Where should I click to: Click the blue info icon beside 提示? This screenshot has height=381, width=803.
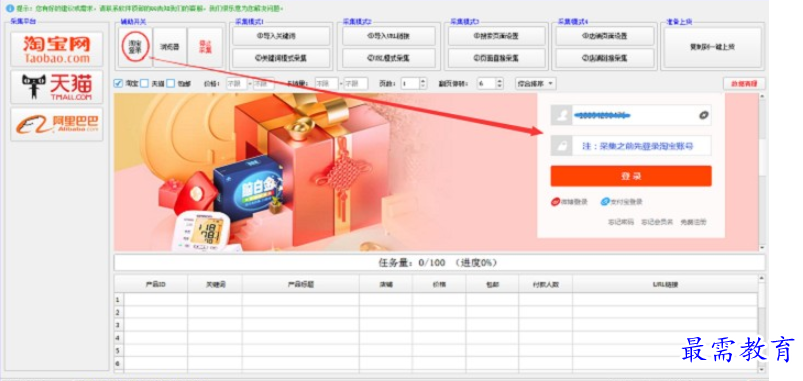pos(9,9)
